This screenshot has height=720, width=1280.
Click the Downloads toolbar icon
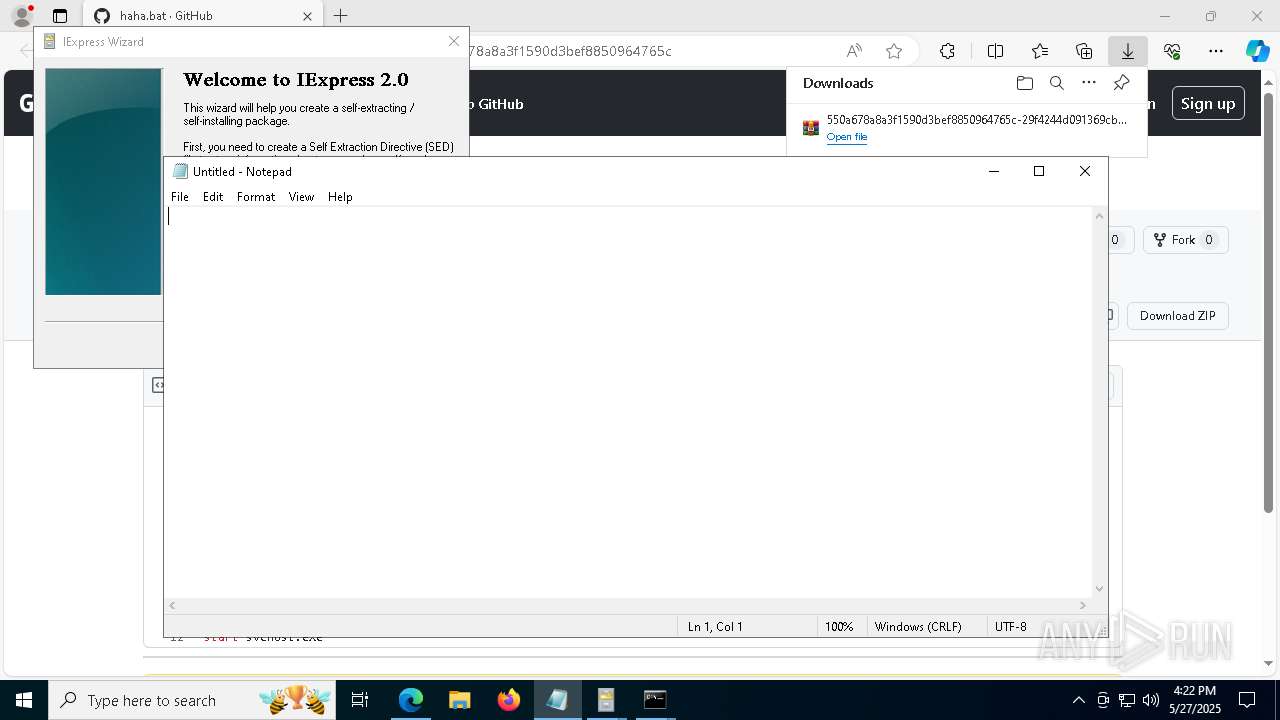pyautogui.click(x=1128, y=51)
